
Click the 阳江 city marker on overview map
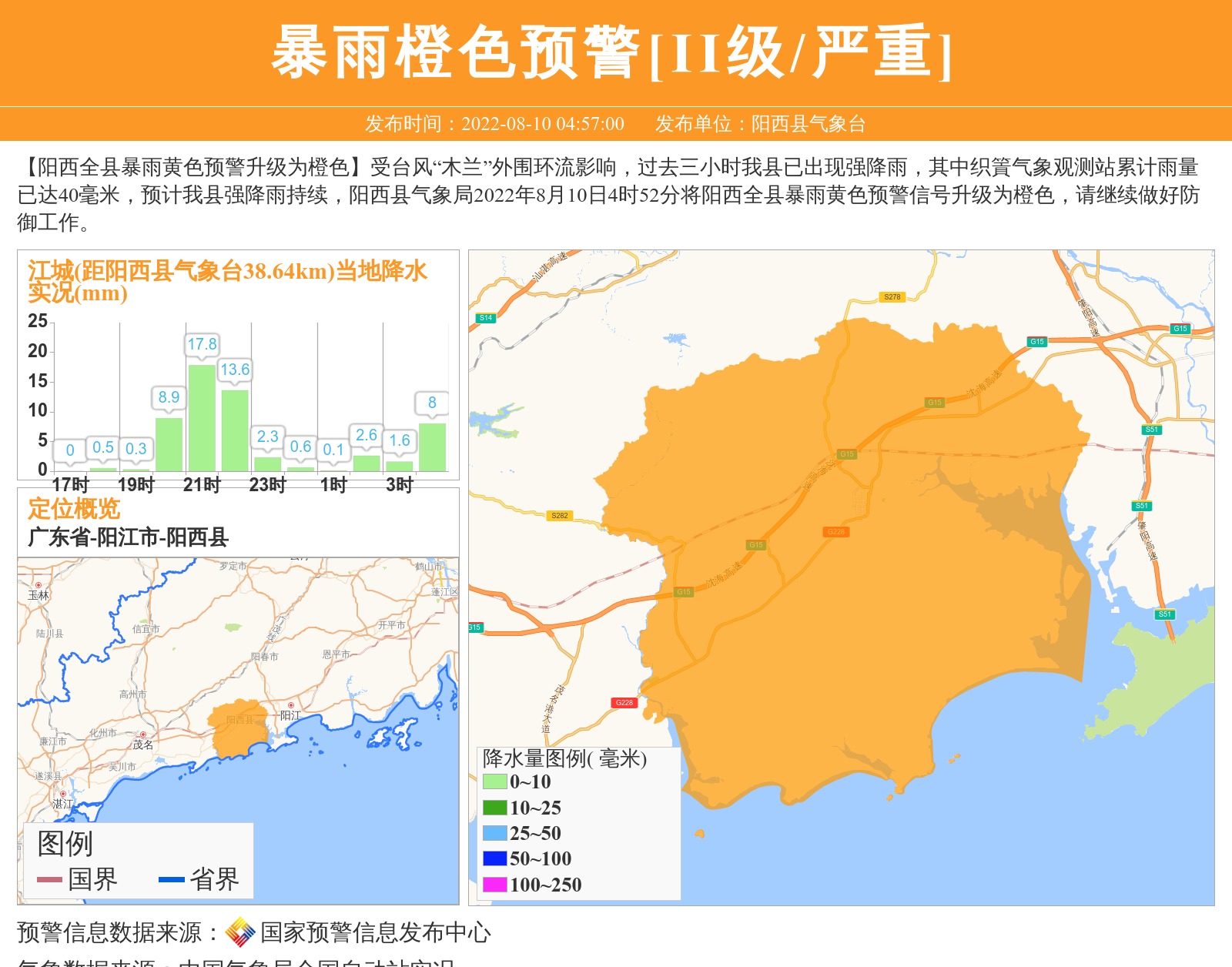point(291,705)
